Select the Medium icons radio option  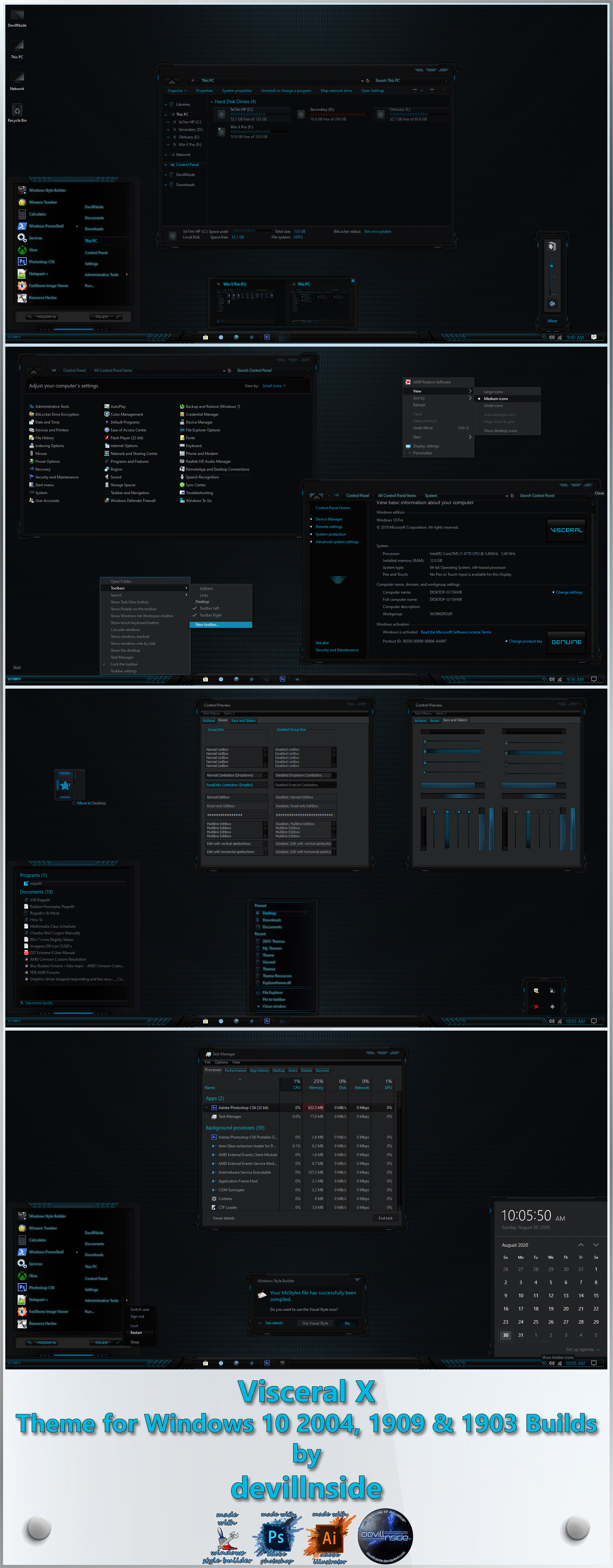[507, 399]
